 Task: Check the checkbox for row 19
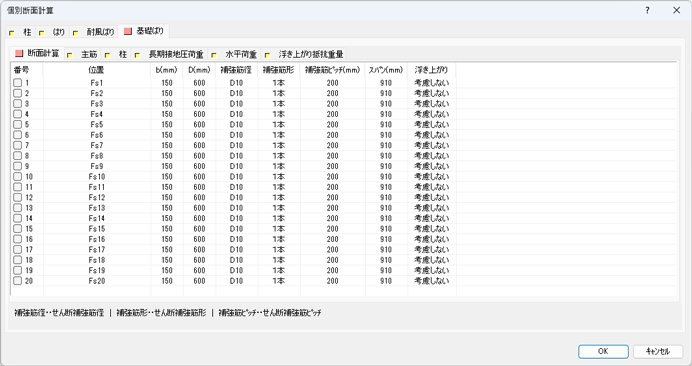17,270
